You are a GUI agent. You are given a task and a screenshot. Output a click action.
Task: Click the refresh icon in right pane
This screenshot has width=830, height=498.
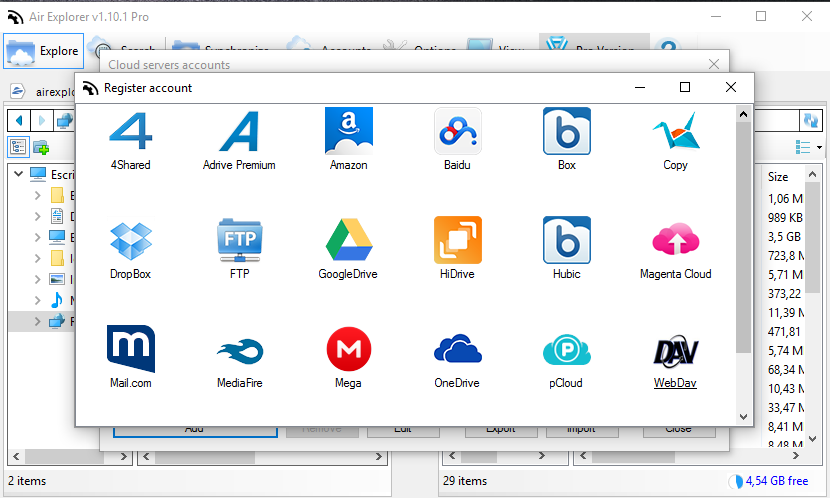pos(810,121)
